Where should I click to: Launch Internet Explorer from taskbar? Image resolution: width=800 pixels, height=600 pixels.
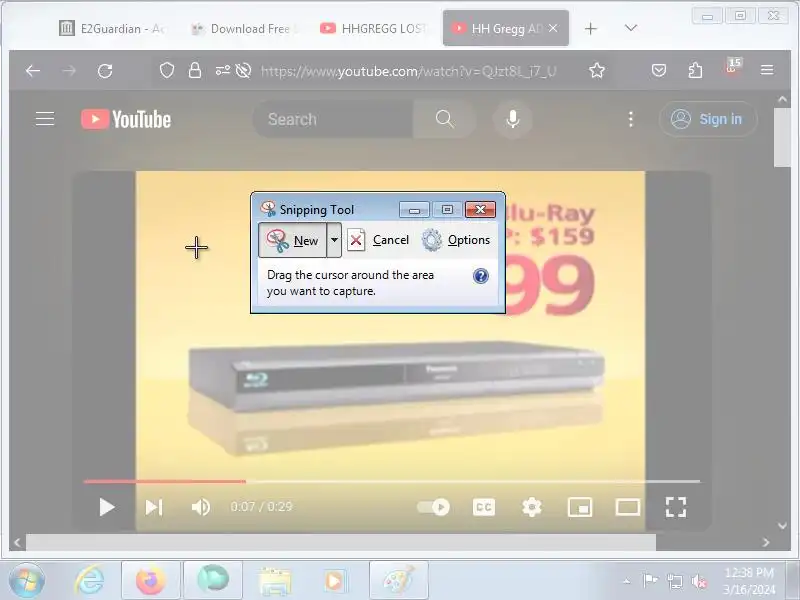click(90, 581)
